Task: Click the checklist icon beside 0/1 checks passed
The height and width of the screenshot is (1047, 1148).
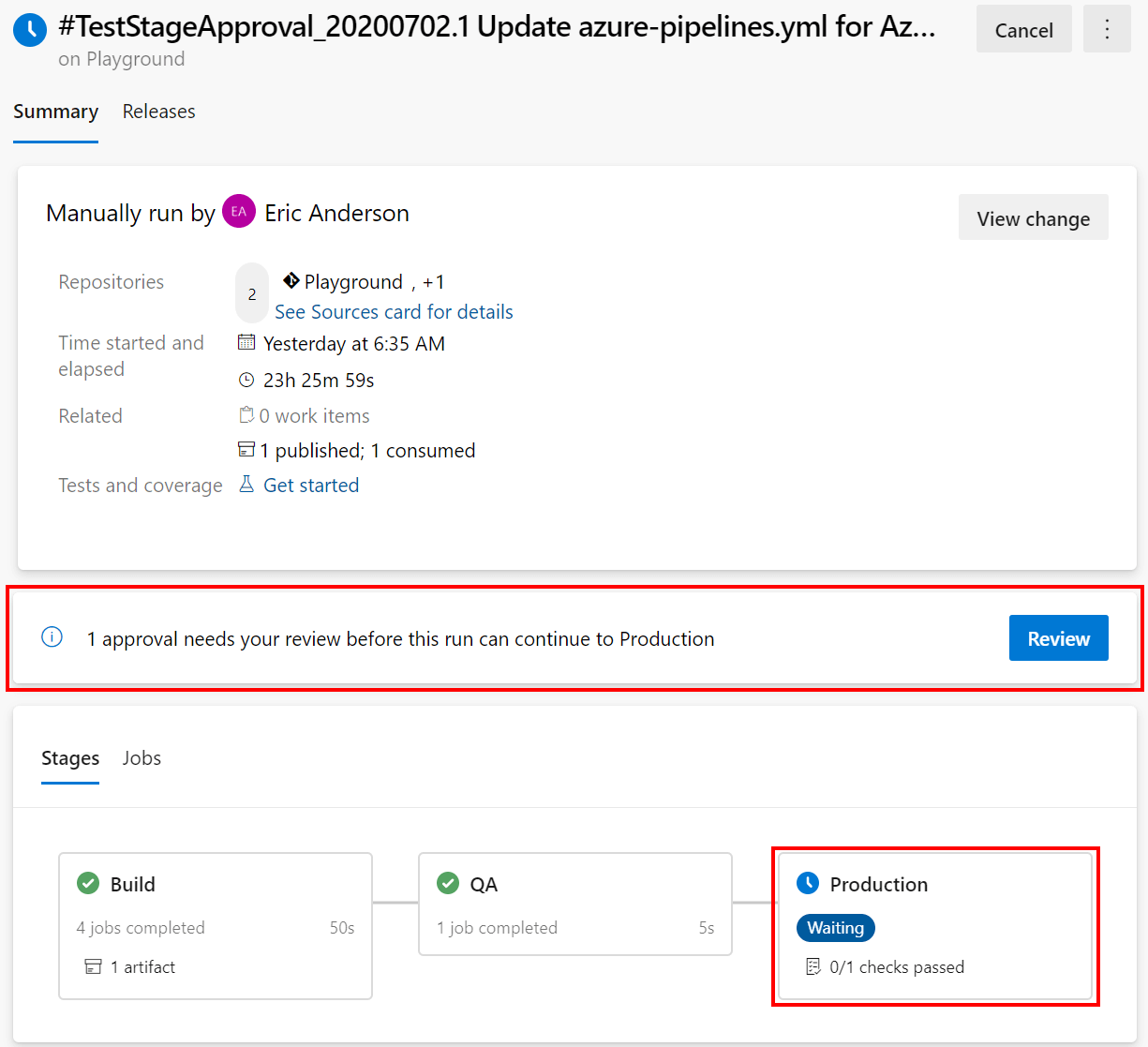Action: [x=813, y=966]
